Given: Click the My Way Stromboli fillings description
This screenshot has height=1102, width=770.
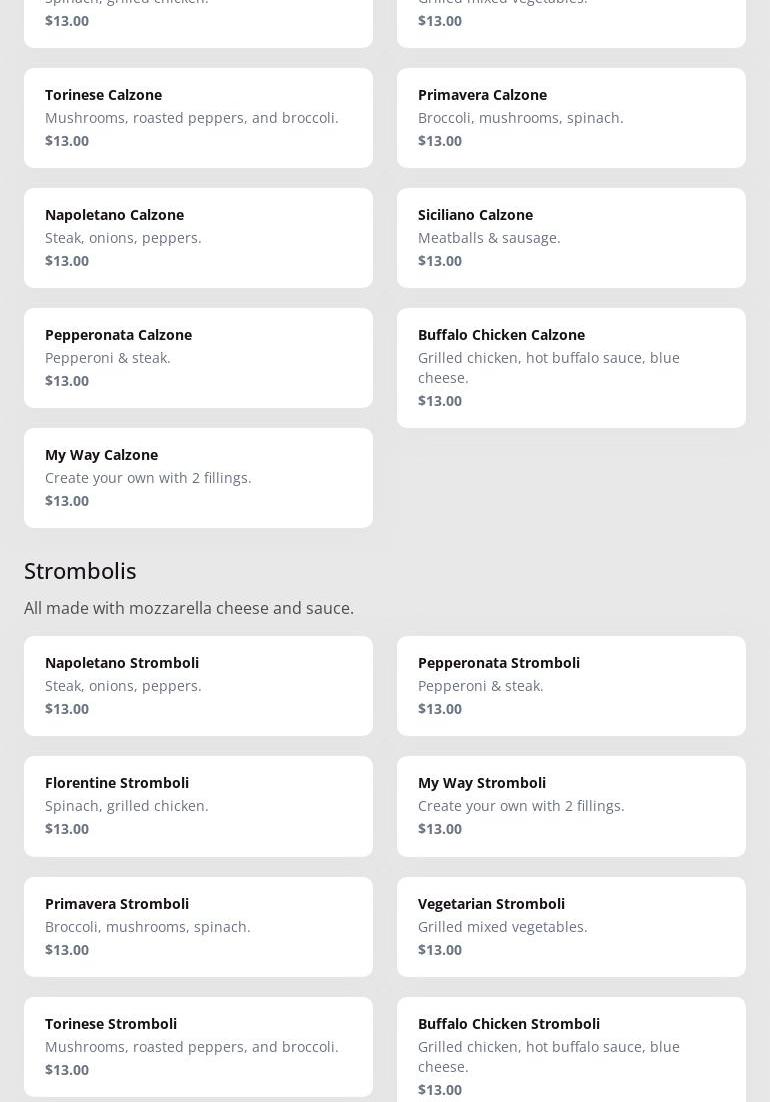Looking at the screenshot, I should click(x=521, y=806).
